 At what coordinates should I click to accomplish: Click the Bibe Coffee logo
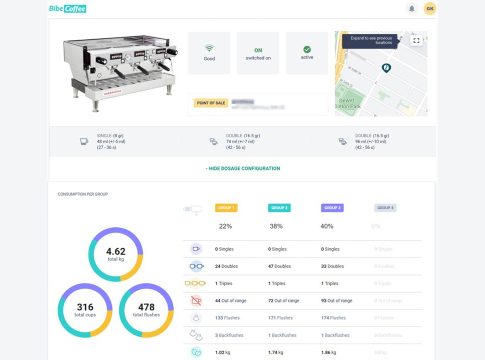click(x=68, y=9)
